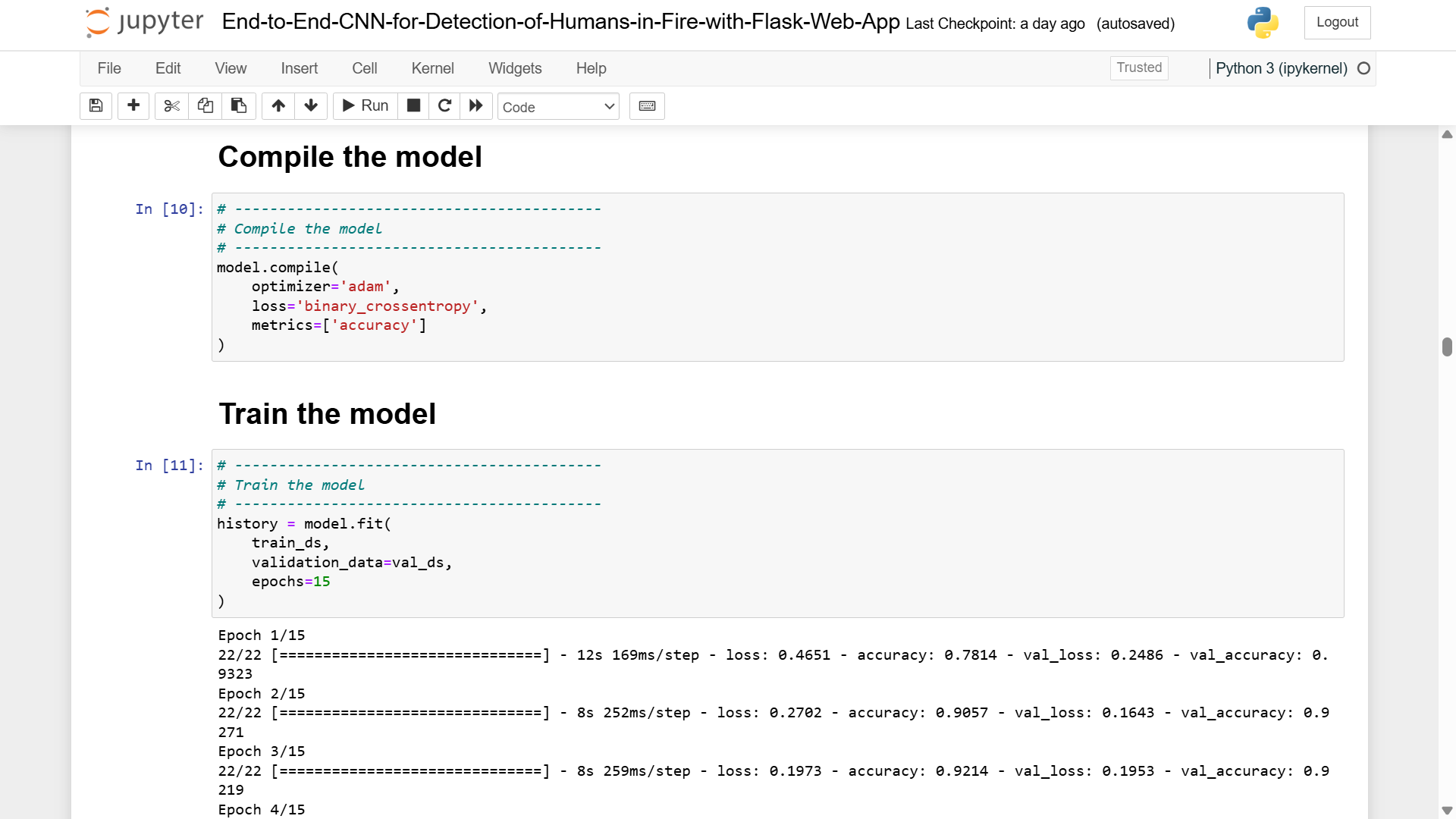Insert a new cell below
Viewport: 1456px width, 819px height.
[x=133, y=106]
